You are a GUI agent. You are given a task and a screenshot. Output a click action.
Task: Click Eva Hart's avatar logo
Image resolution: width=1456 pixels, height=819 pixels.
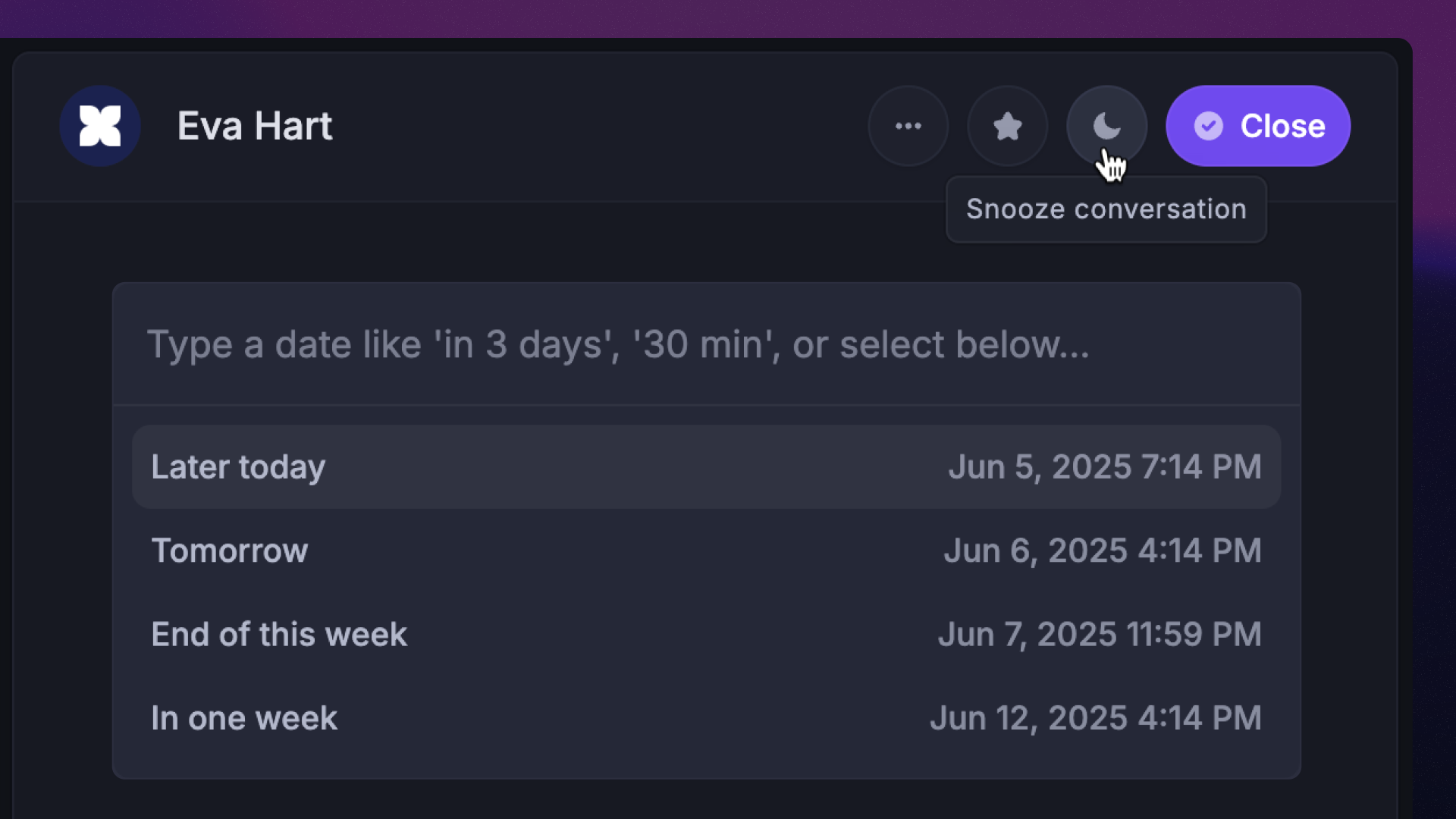[100, 126]
